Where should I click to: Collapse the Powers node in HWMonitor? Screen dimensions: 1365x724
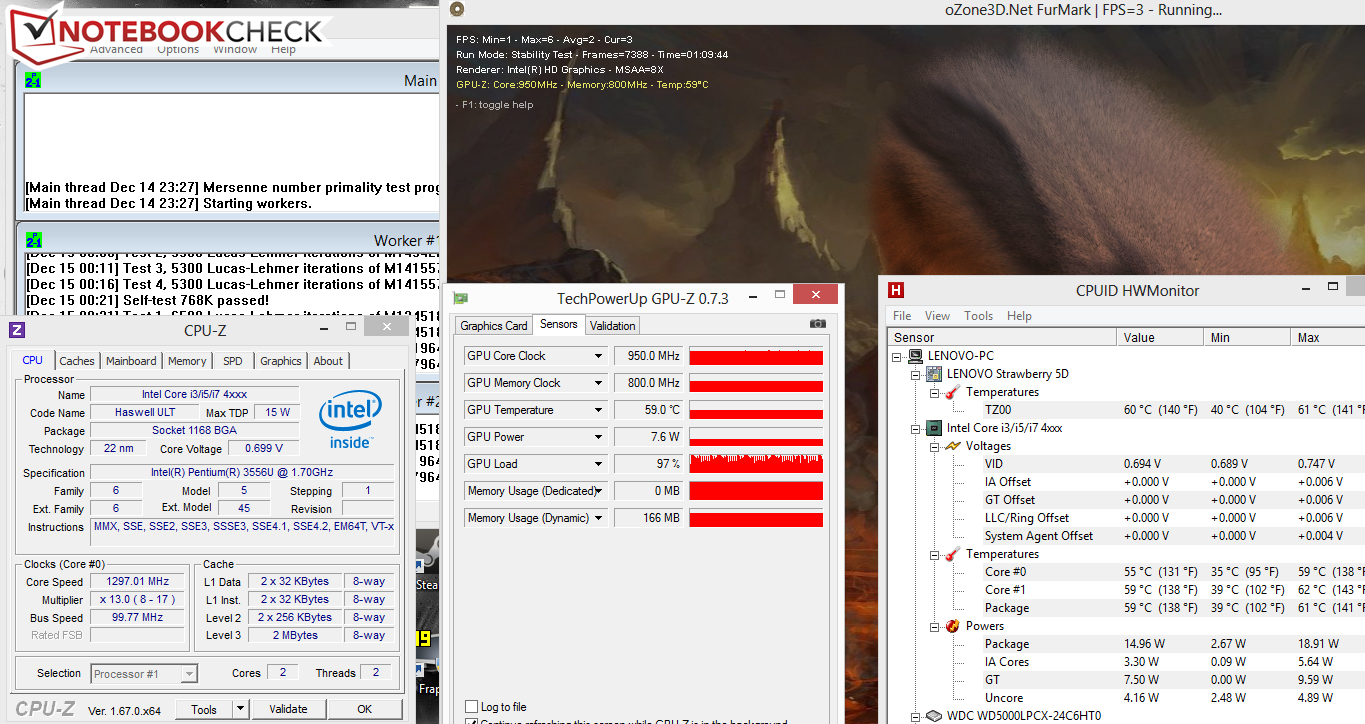pos(934,626)
